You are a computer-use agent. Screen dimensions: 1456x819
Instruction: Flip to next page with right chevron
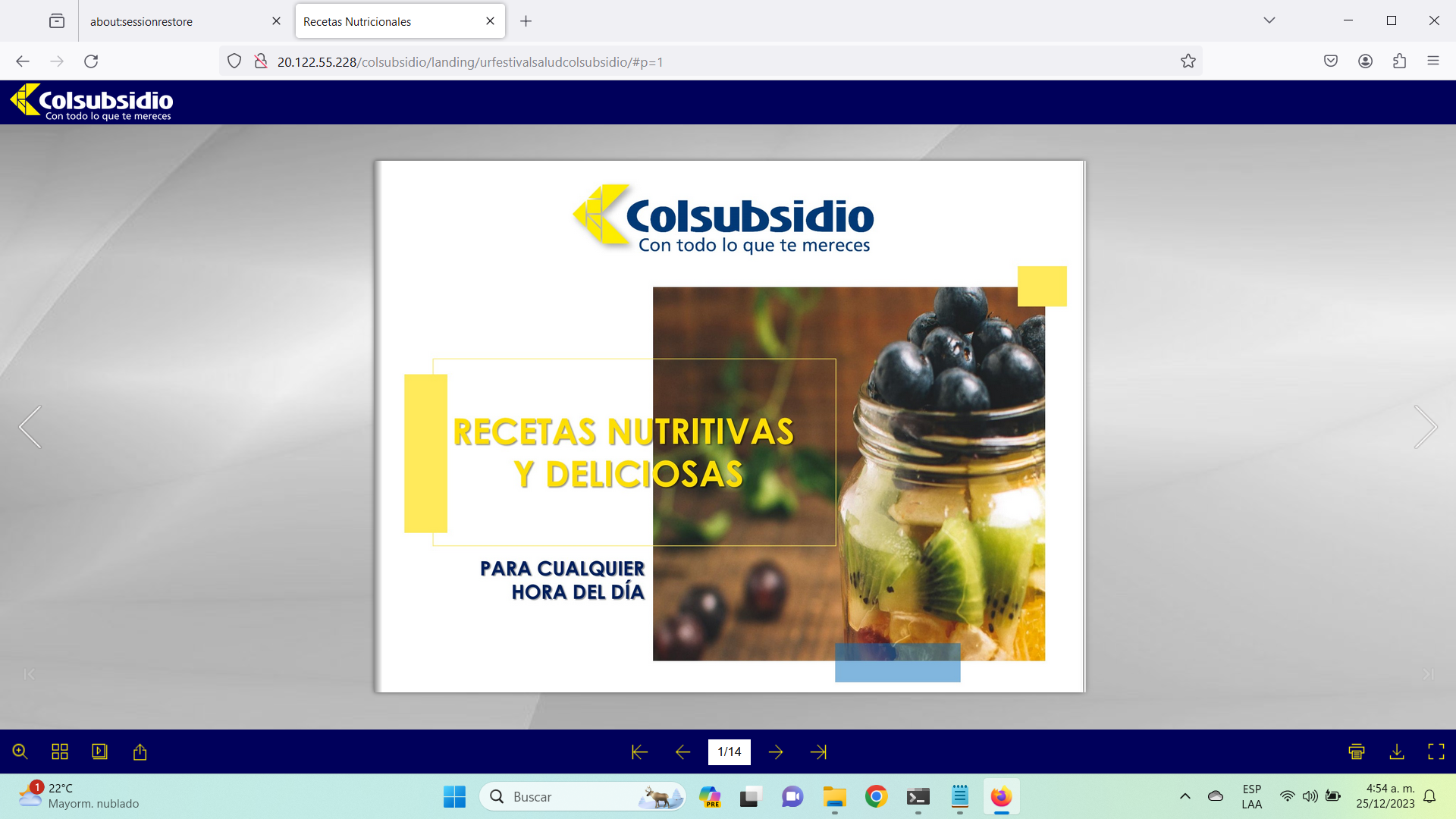tap(1425, 427)
